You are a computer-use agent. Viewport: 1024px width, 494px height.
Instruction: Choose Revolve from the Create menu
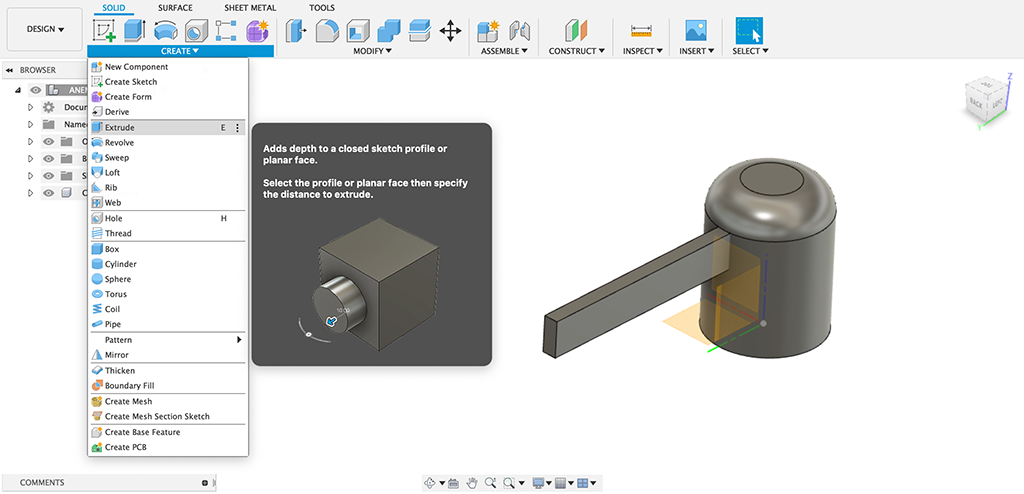pos(167,143)
